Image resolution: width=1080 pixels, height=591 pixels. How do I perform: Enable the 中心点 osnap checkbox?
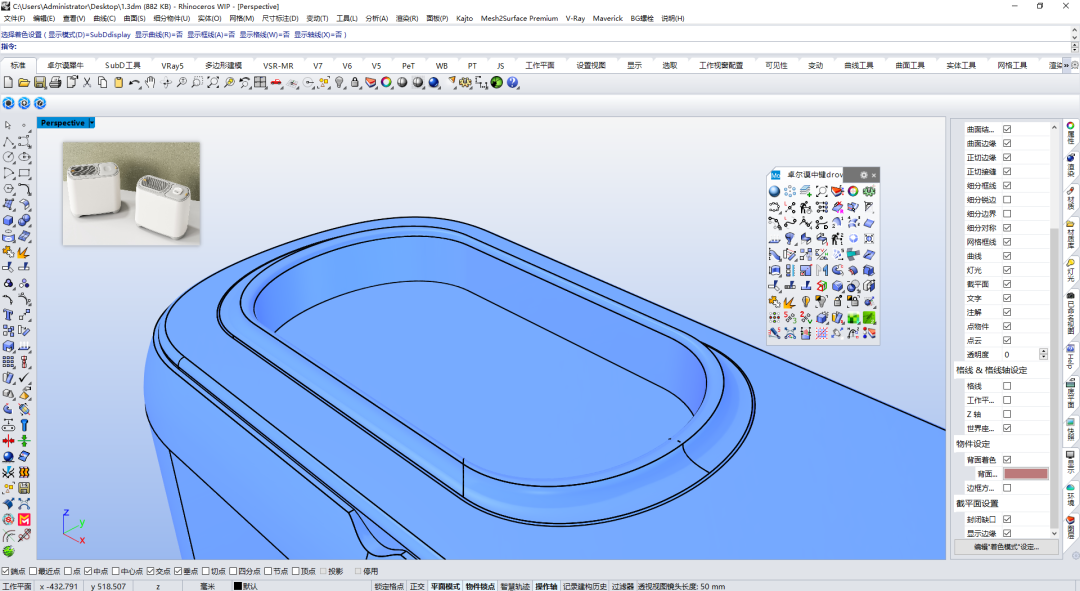pyautogui.click(x=116, y=571)
